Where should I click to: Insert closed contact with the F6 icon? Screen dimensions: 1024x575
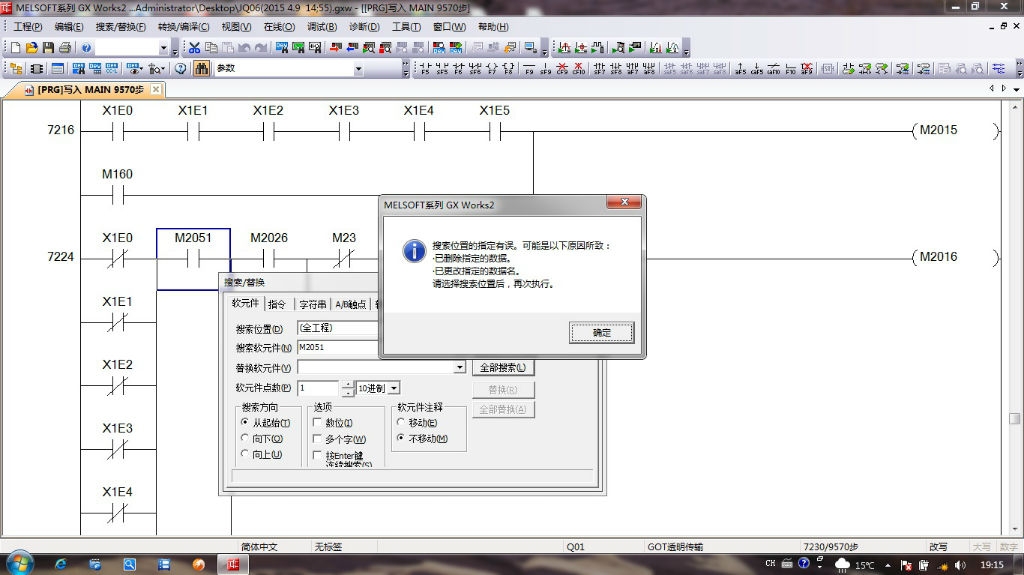[459, 69]
